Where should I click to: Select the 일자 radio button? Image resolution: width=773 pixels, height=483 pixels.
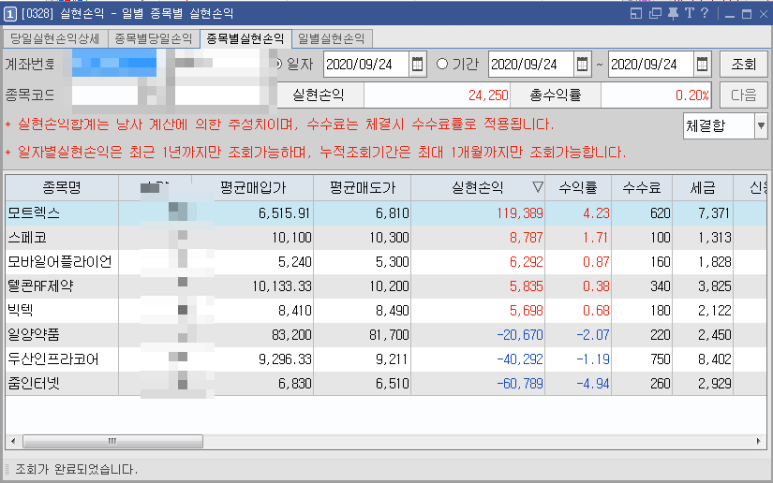point(278,64)
